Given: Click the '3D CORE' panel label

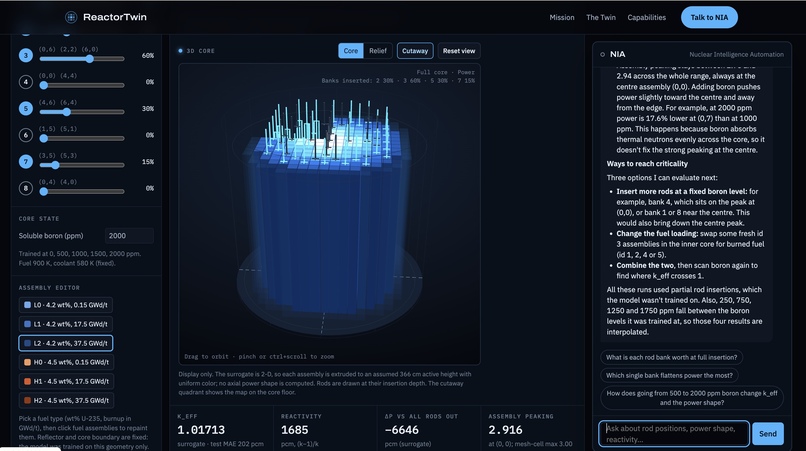Looking at the screenshot, I should click(x=200, y=51).
